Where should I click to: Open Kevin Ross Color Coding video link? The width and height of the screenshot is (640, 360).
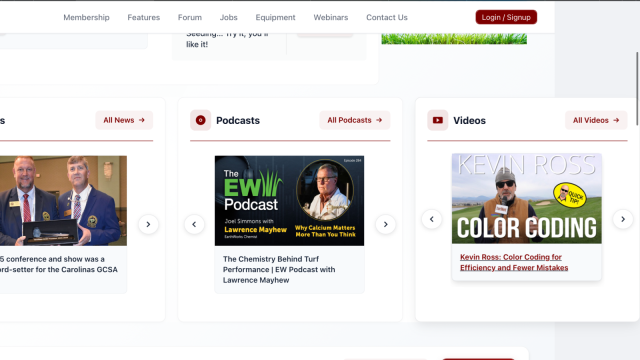(x=514, y=262)
